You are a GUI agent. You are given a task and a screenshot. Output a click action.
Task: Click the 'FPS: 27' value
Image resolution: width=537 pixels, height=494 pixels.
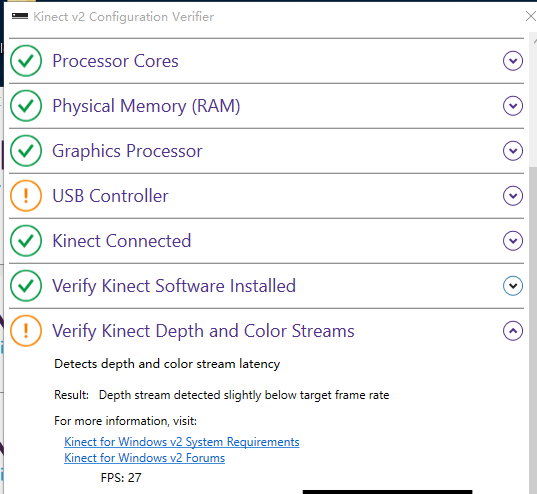(x=121, y=478)
